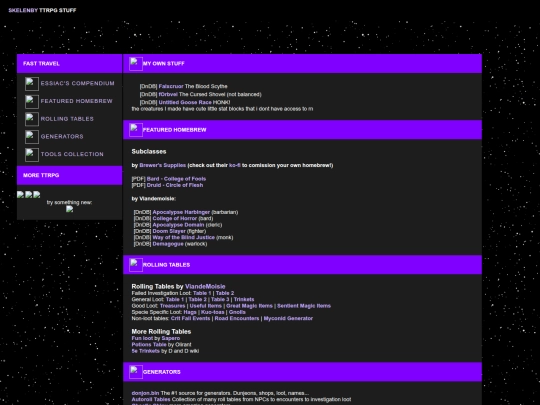540x405 pixels.
Task: Click the 'More TTRPG' sidebar heading
Action: click(x=41, y=175)
